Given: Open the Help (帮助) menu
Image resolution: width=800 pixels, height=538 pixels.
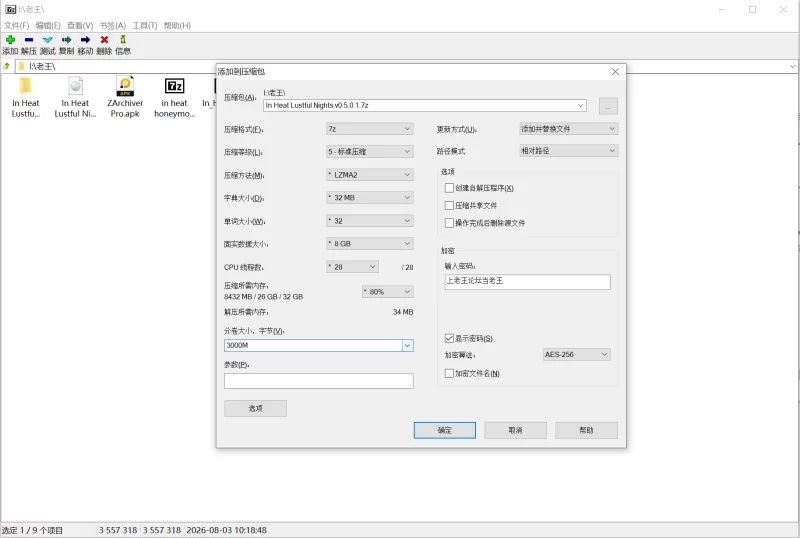Looking at the screenshot, I should [177, 26].
